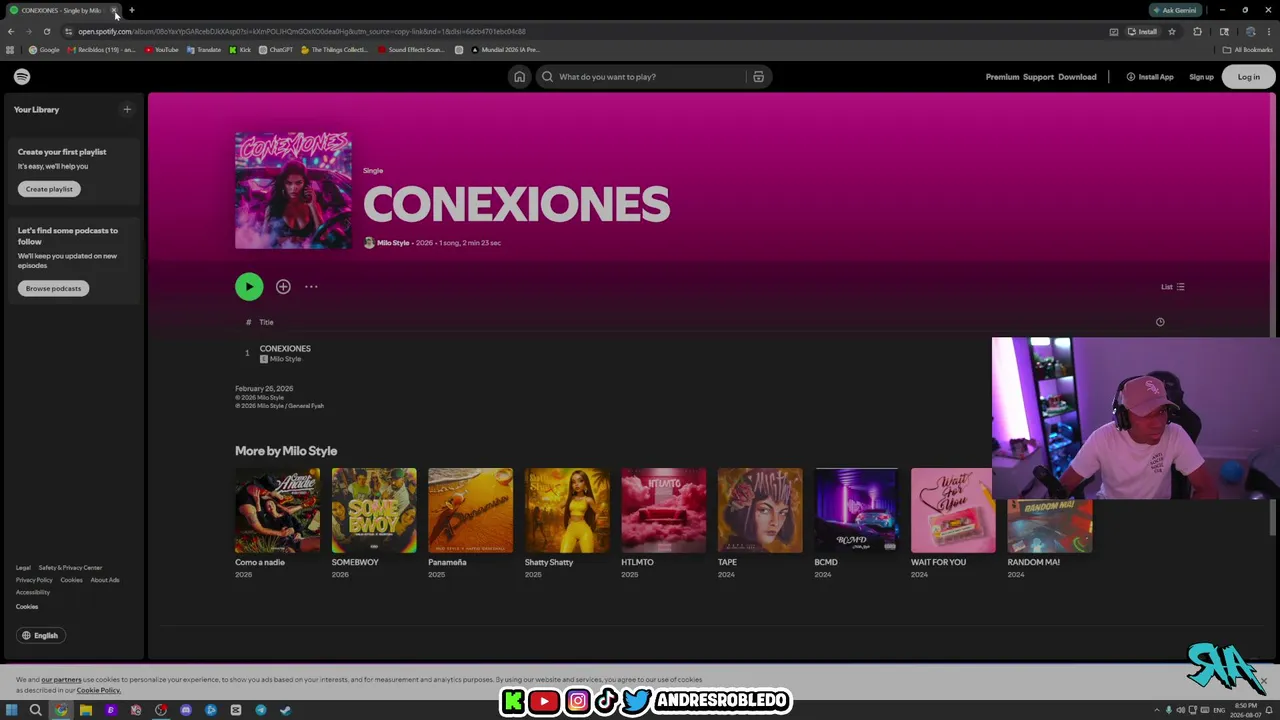Reload the page with refresh icon

coord(46,31)
